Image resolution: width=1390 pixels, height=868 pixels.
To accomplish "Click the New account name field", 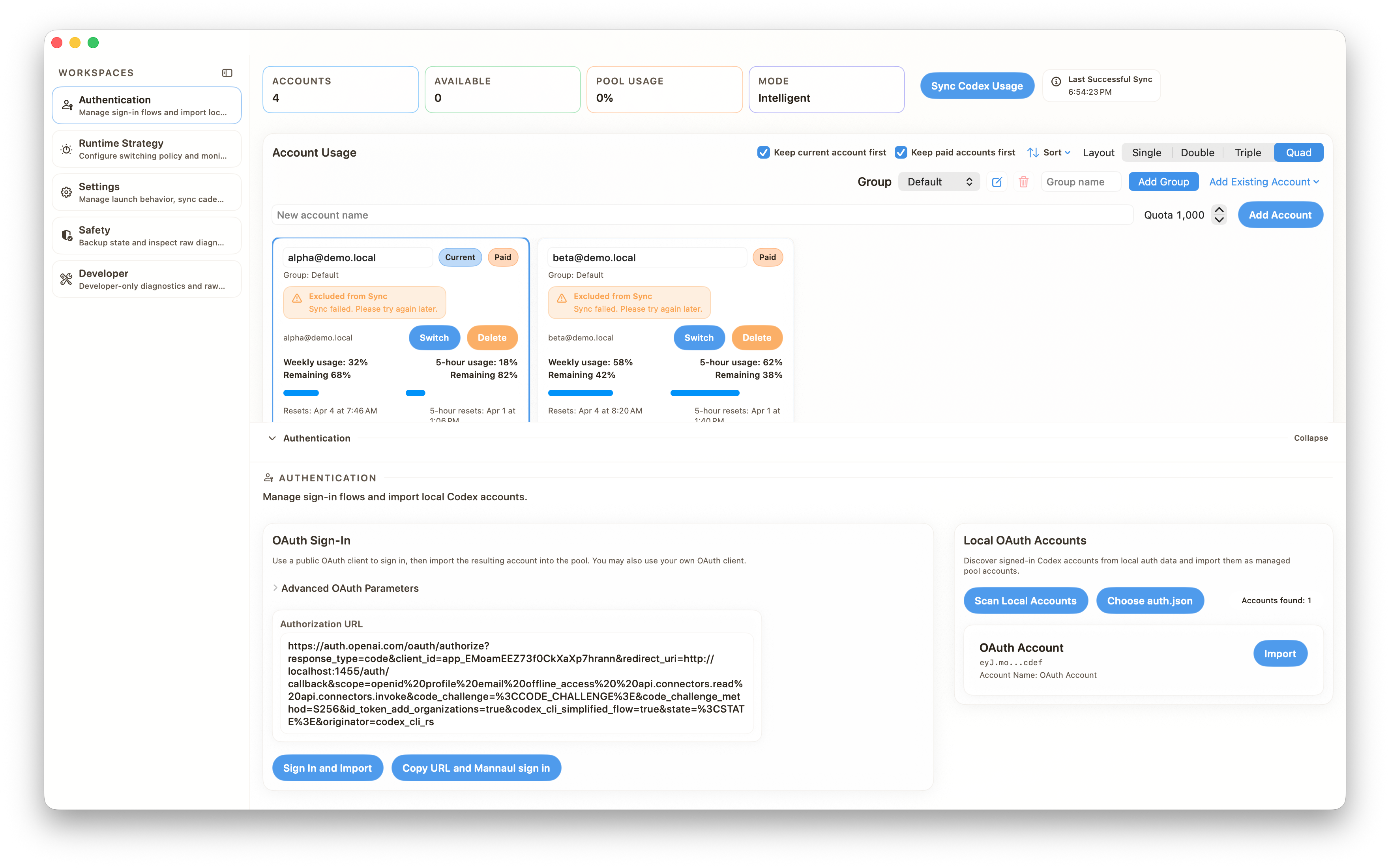I will (x=702, y=215).
